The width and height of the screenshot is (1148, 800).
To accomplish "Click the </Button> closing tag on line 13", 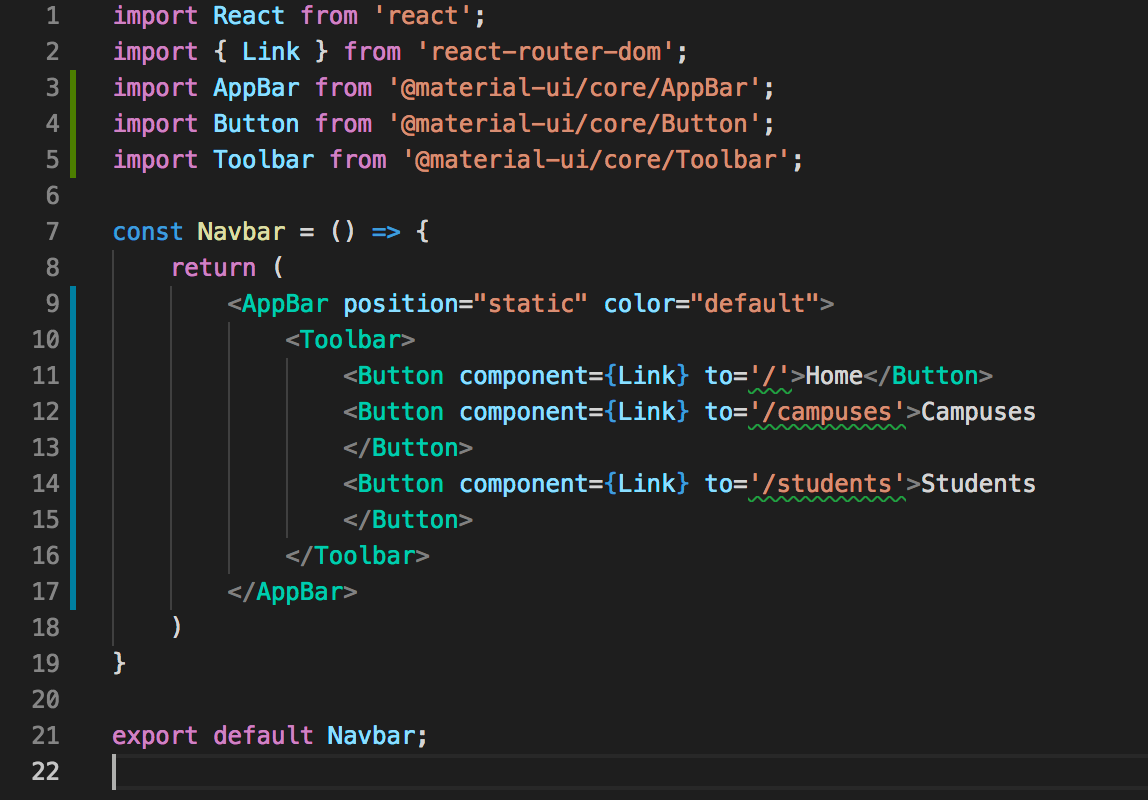I will click(408, 447).
